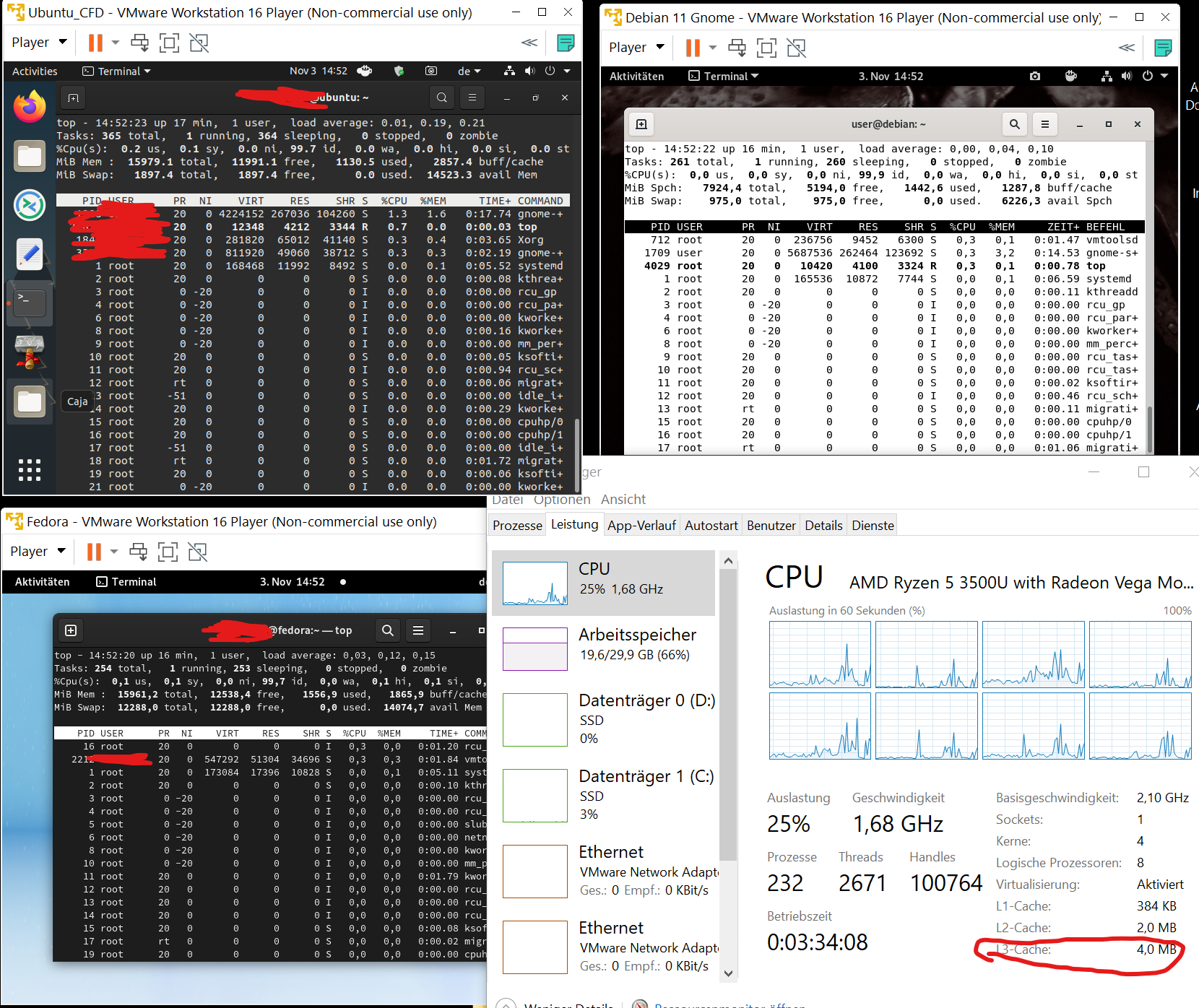The image size is (1199, 1008).
Task: Expand the power options arrow beside Fedora pause
Action: click(114, 552)
